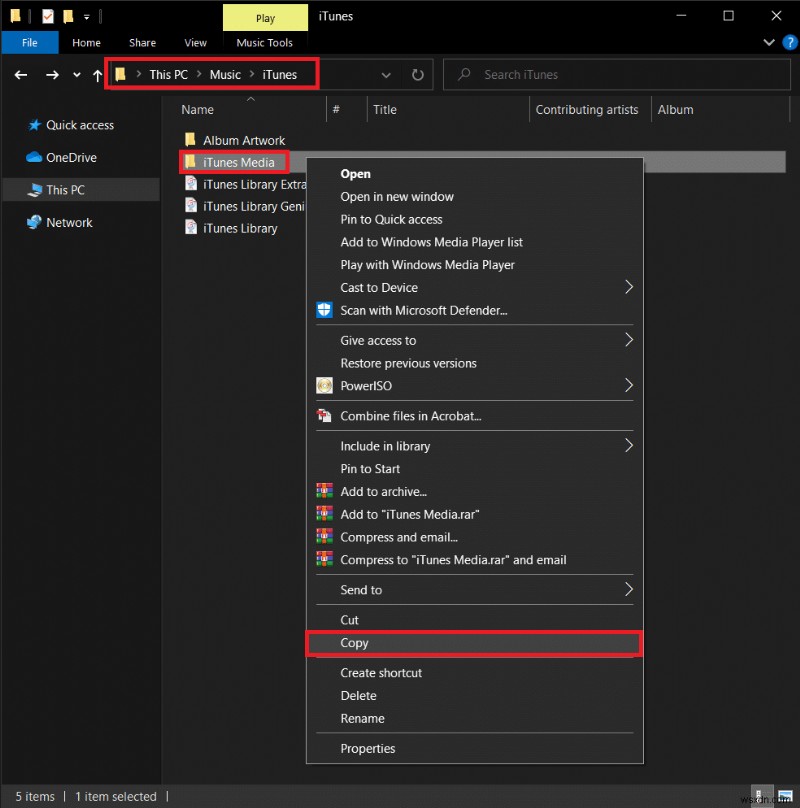Click the Combine files in Acrobat icon
800x808 pixels.
pyautogui.click(x=324, y=416)
